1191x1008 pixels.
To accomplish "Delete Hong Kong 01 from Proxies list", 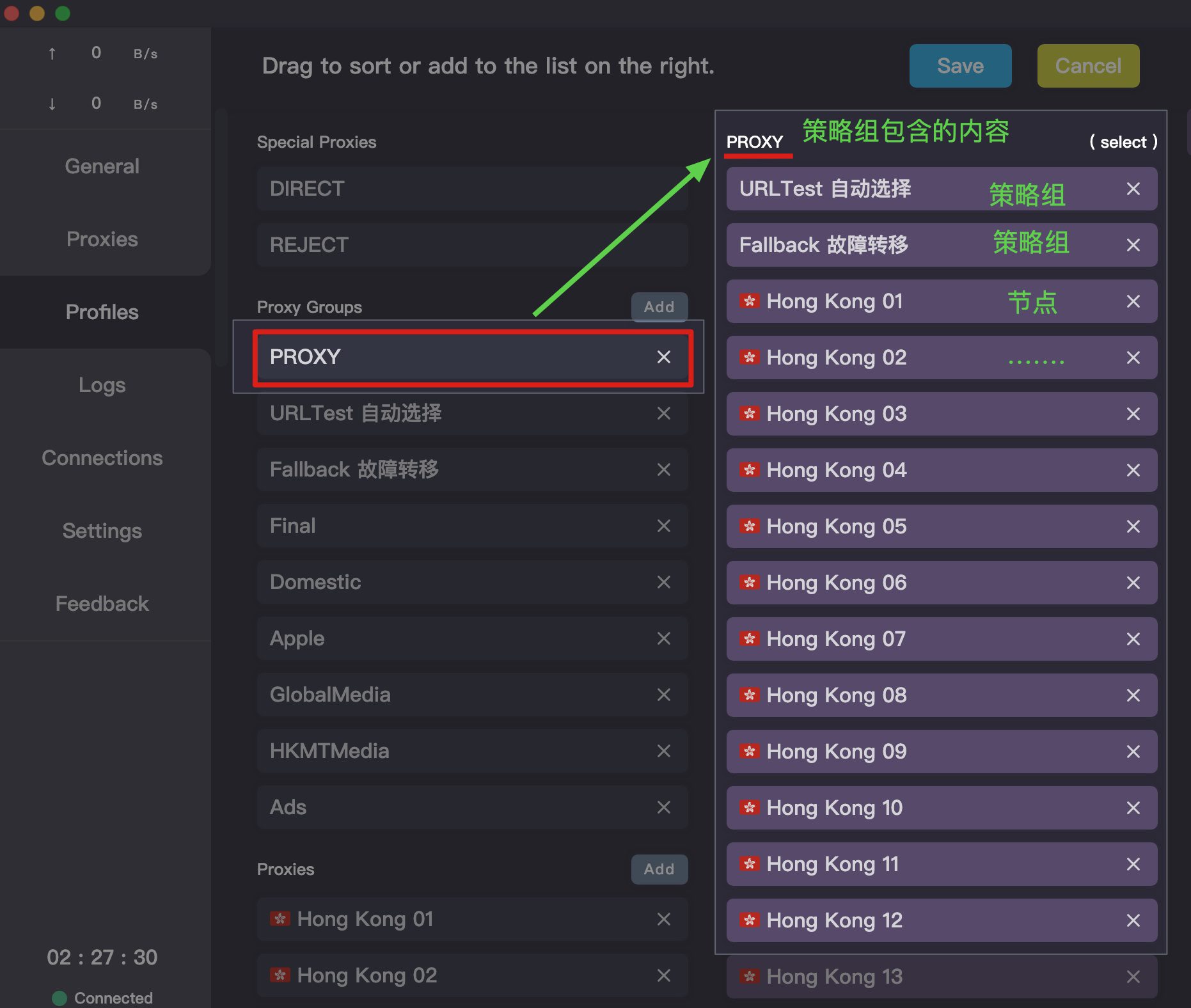I will (663, 919).
